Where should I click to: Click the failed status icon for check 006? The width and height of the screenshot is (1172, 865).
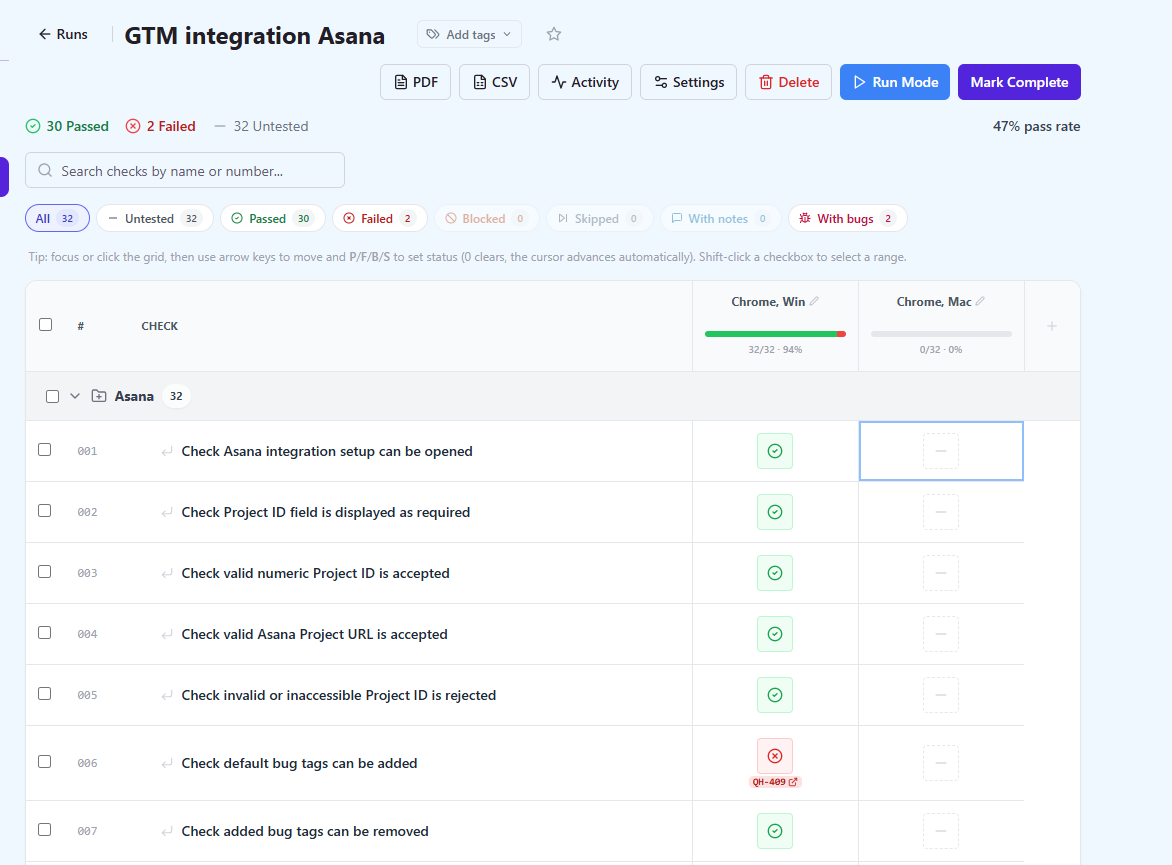(x=775, y=756)
